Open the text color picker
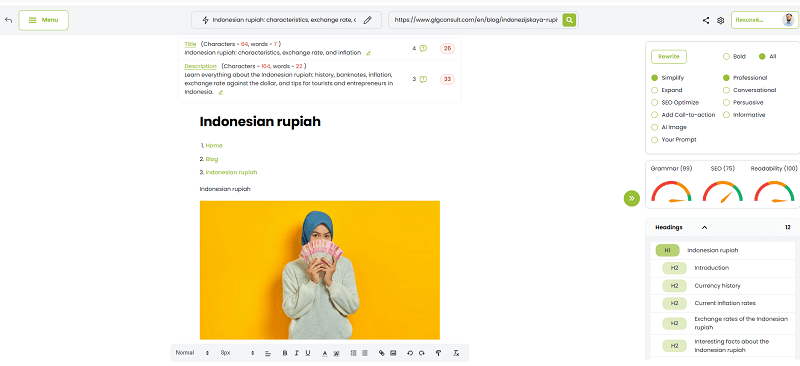The height and width of the screenshot is (366, 800). point(324,353)
